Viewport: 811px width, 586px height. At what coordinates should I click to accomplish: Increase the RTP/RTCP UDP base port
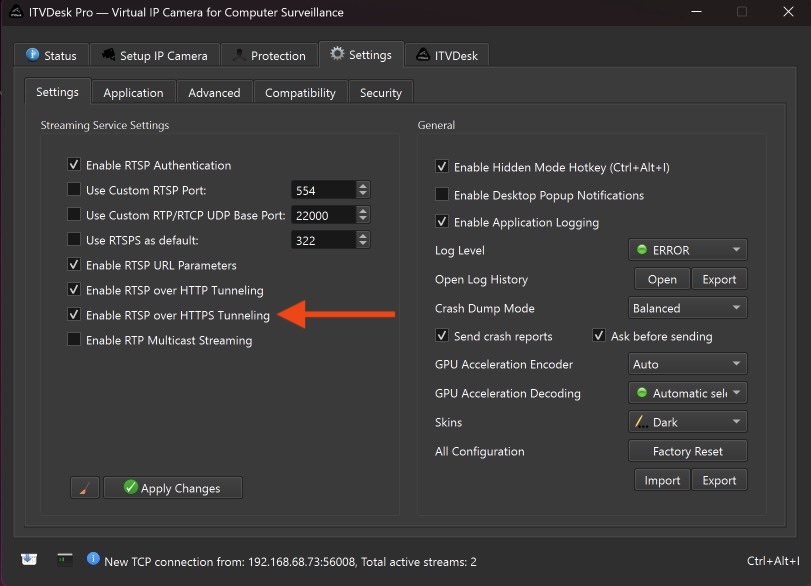(363, 211)
